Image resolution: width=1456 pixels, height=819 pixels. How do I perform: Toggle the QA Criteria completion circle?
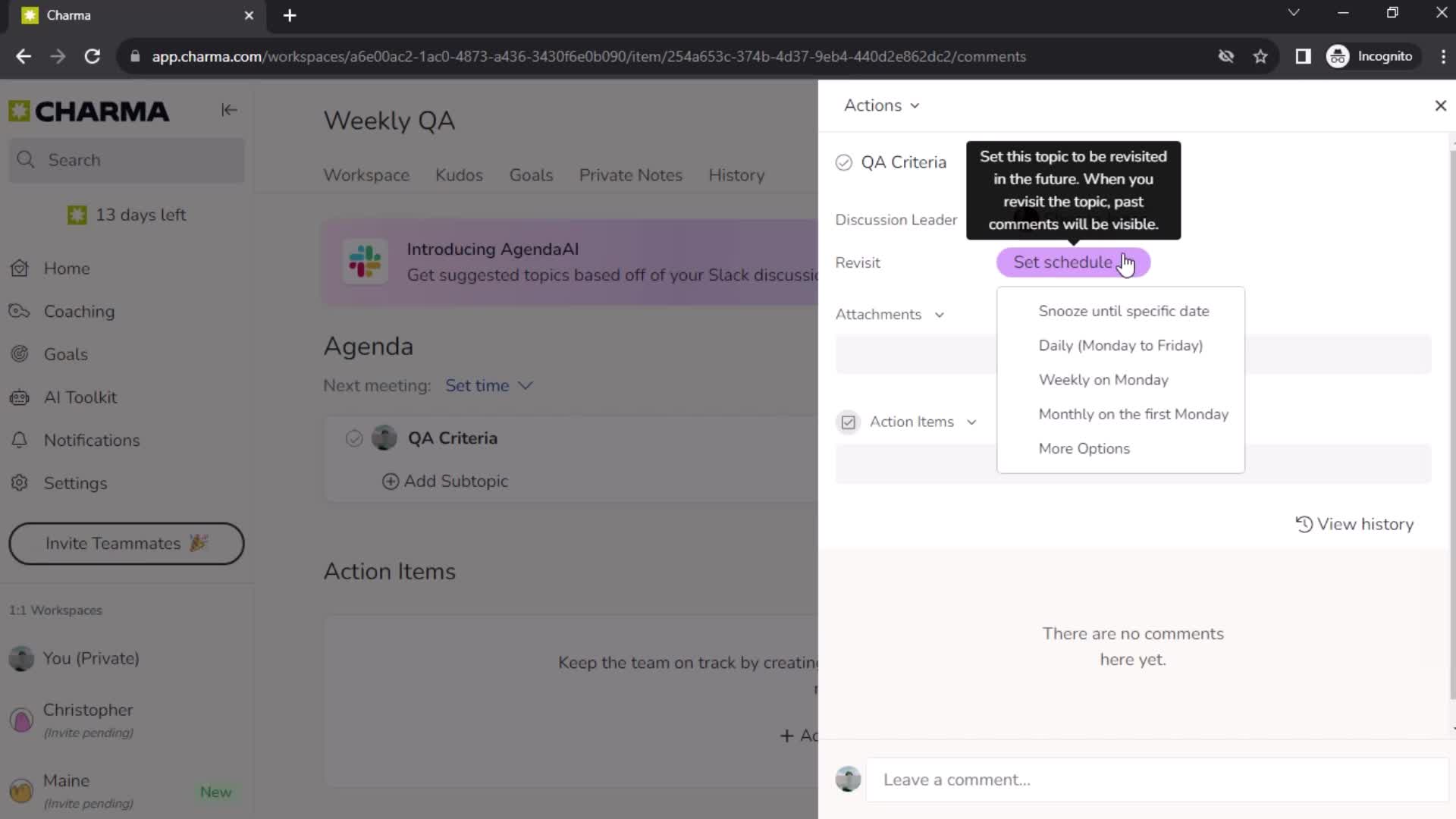pyautogui.click(x=845, y=162)
